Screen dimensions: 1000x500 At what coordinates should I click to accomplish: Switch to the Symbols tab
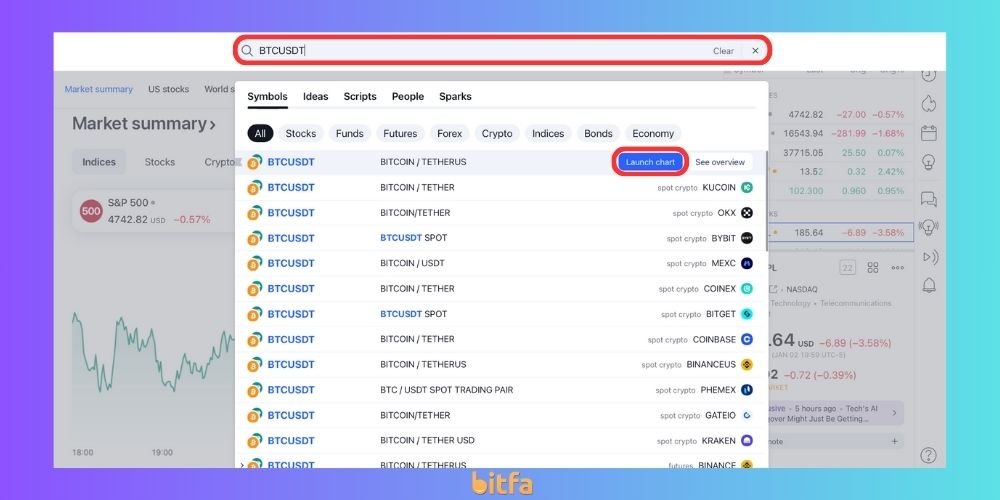pos(267,96)
